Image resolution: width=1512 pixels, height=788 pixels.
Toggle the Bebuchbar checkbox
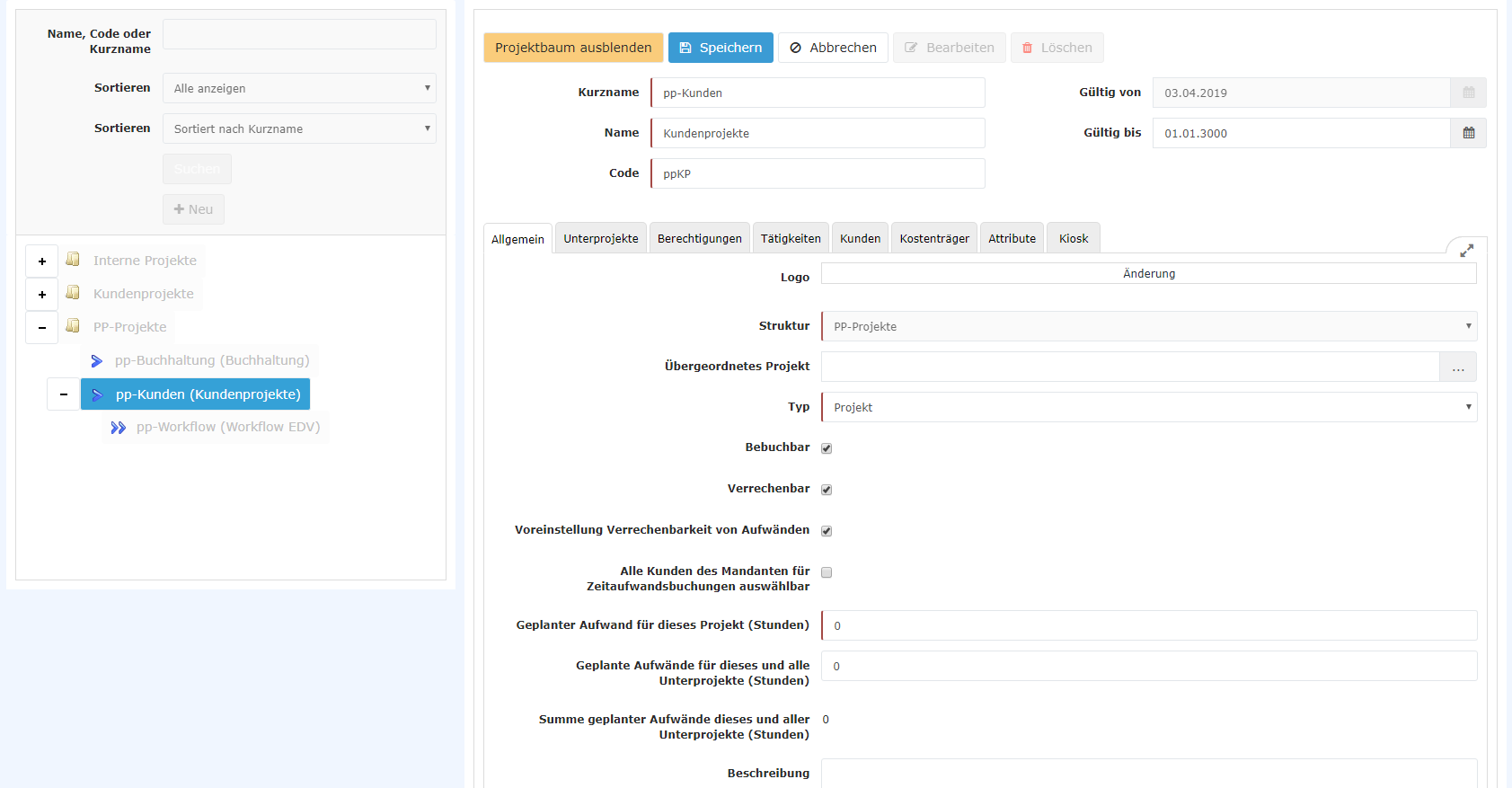click(x=827, y=448)
